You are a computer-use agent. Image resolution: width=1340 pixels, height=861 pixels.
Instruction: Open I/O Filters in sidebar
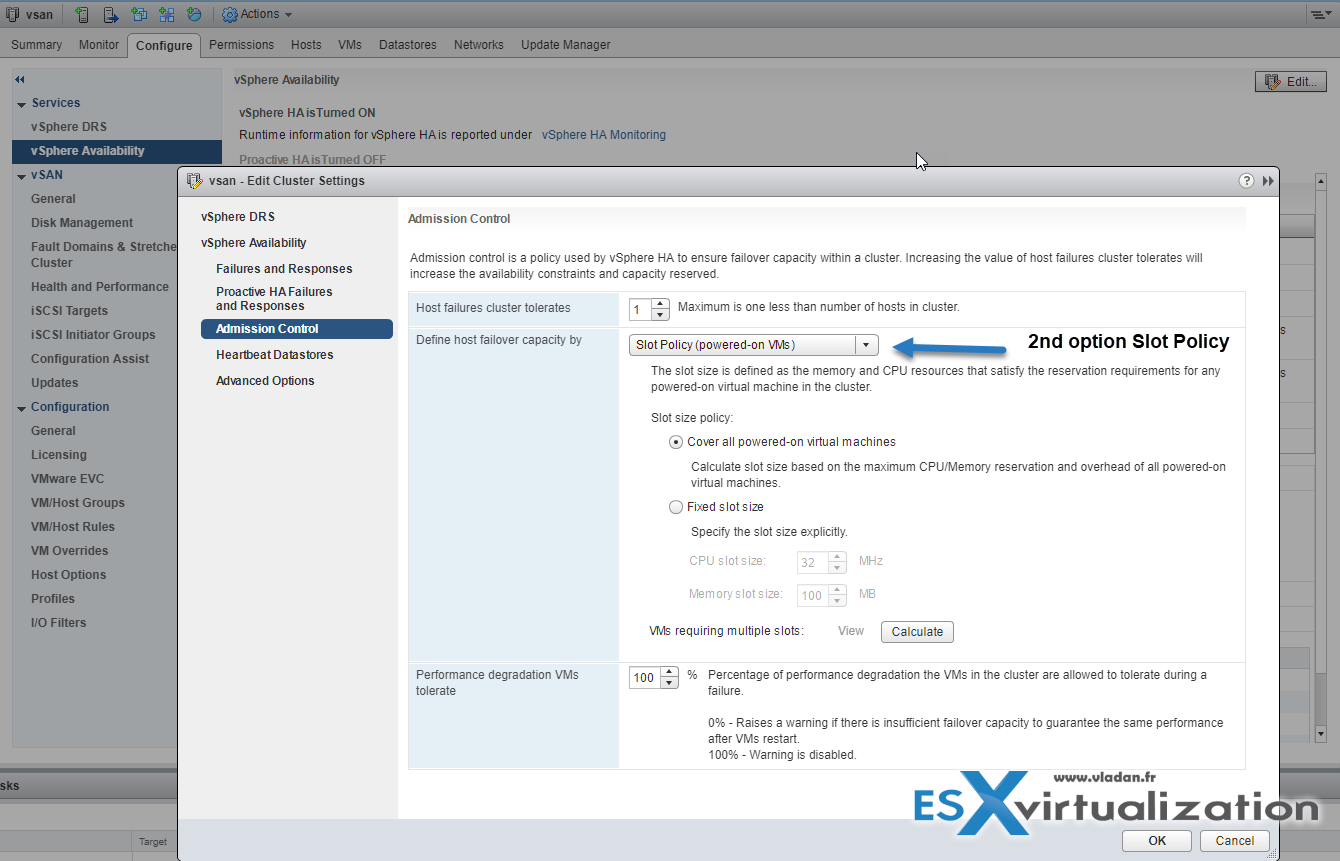point(58,623)
